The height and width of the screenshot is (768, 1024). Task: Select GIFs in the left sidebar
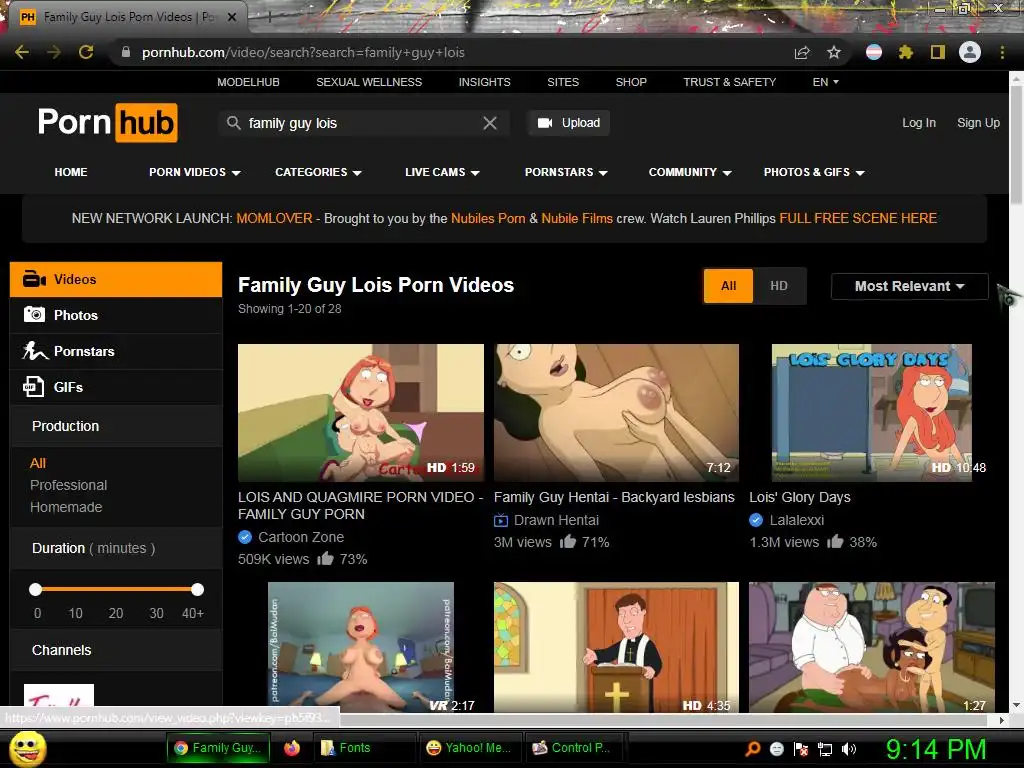click(x=116, y=387)
